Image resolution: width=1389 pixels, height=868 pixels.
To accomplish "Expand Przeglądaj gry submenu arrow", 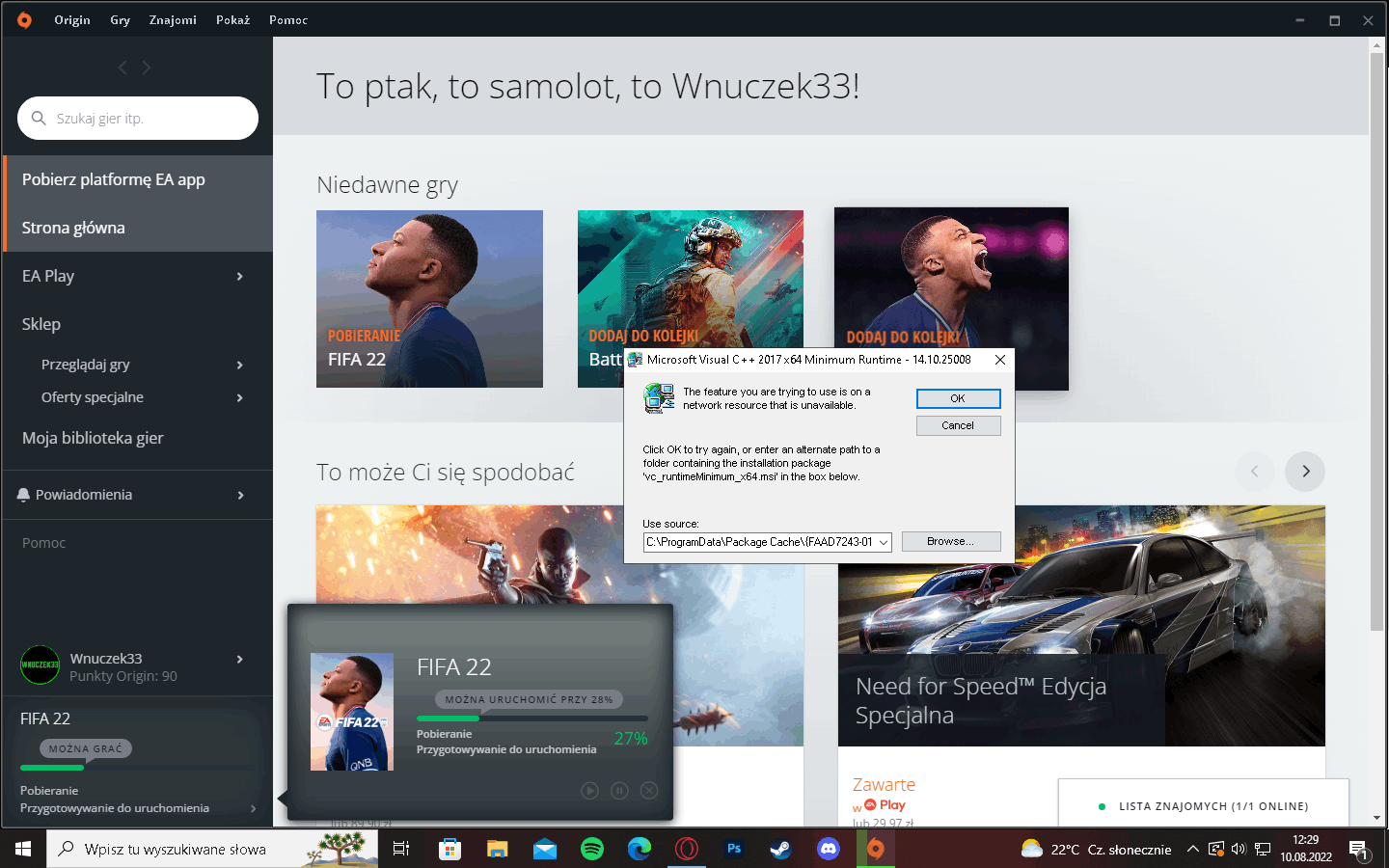I will [239, 365].
